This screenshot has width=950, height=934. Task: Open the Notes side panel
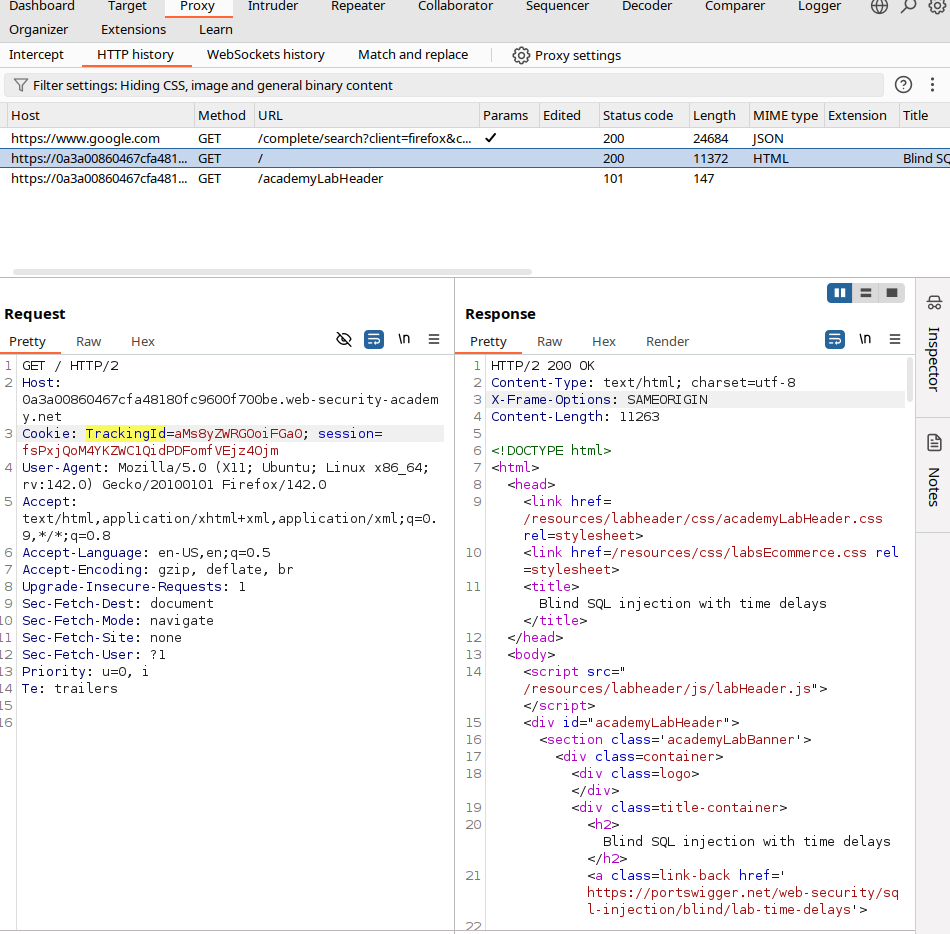pyautogui.click(x=934, y=471)
